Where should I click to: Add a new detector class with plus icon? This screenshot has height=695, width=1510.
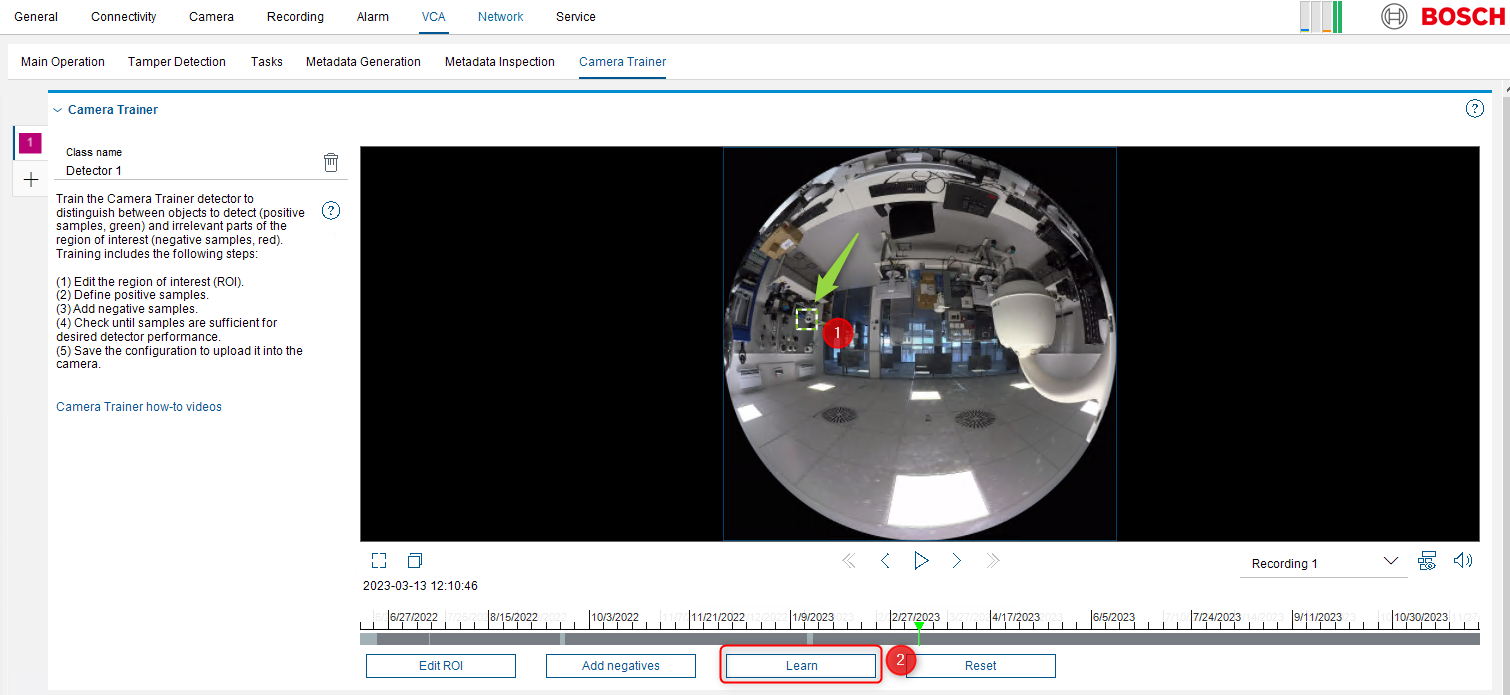[x=30, y=180]
